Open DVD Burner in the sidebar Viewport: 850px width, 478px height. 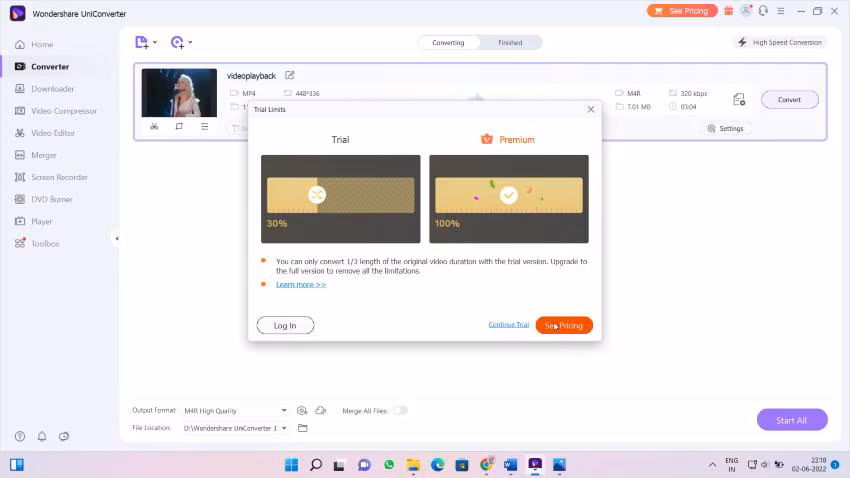(43, 199)
